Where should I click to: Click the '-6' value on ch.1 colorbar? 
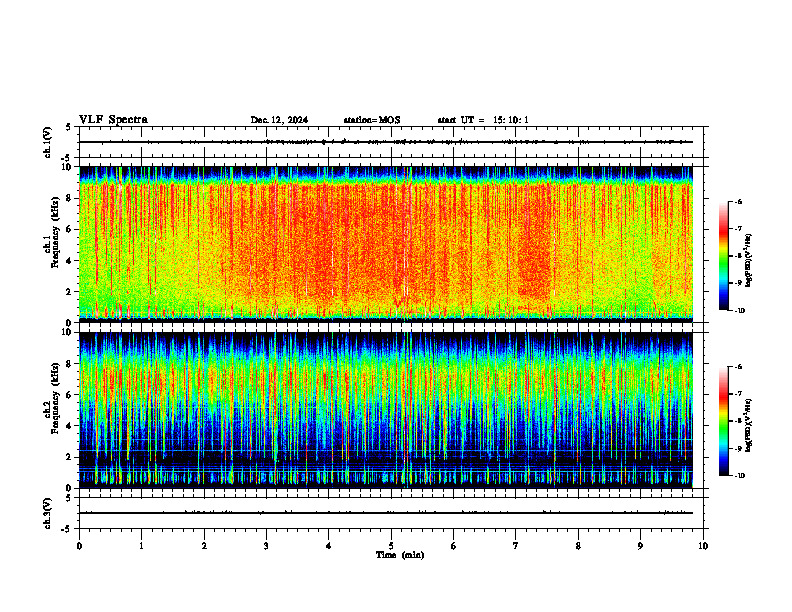(x=738, y=201)
